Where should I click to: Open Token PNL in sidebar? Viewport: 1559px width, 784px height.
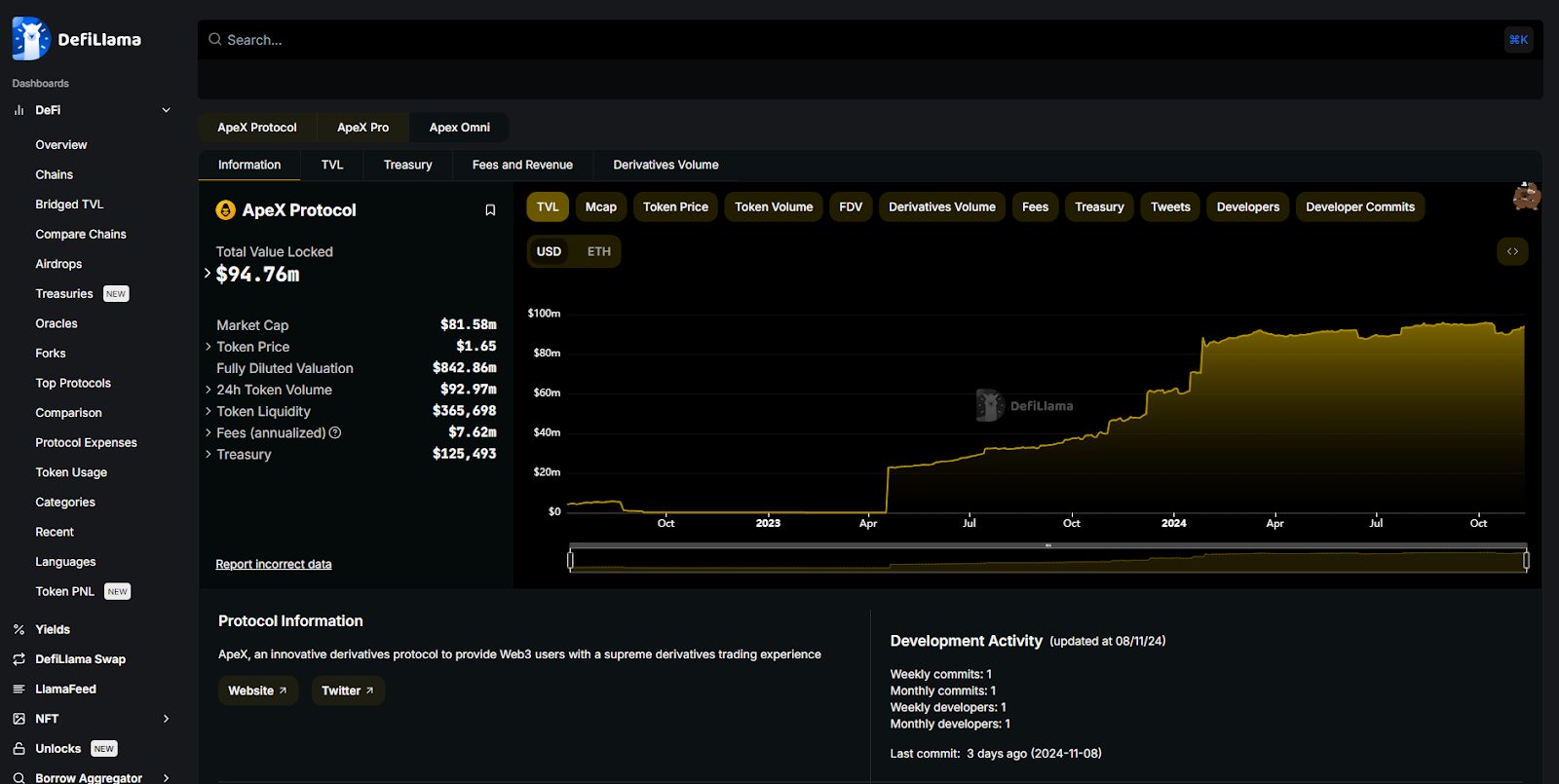pos(65,592)
